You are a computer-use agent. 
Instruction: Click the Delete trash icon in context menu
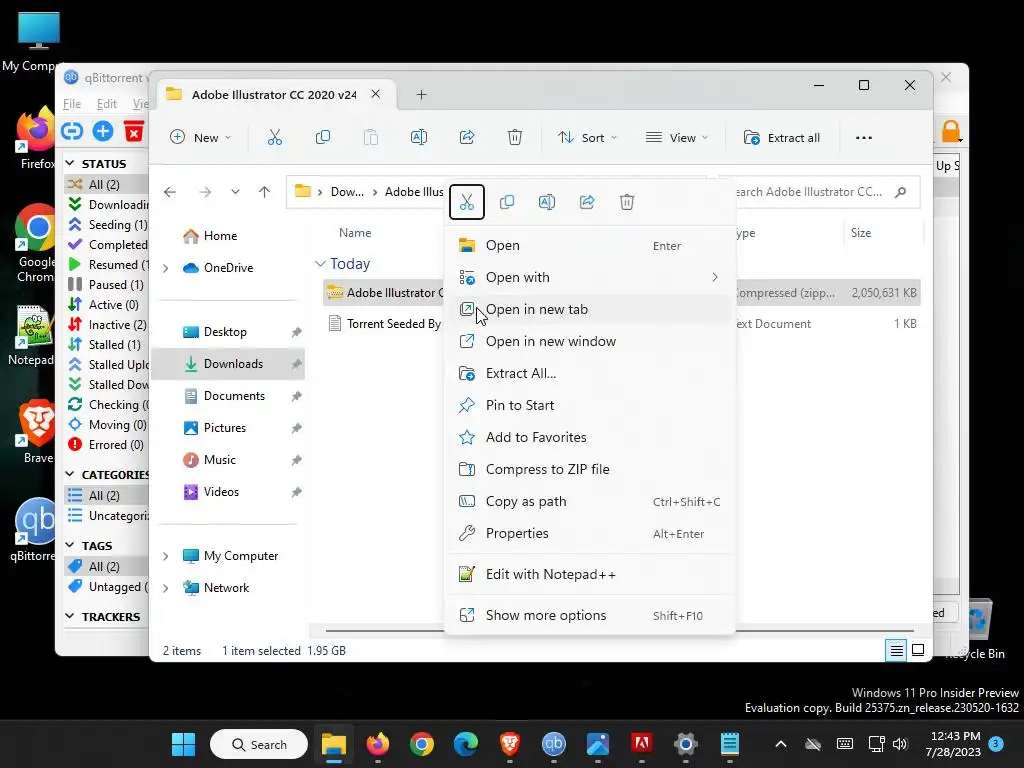click(627, 202)
